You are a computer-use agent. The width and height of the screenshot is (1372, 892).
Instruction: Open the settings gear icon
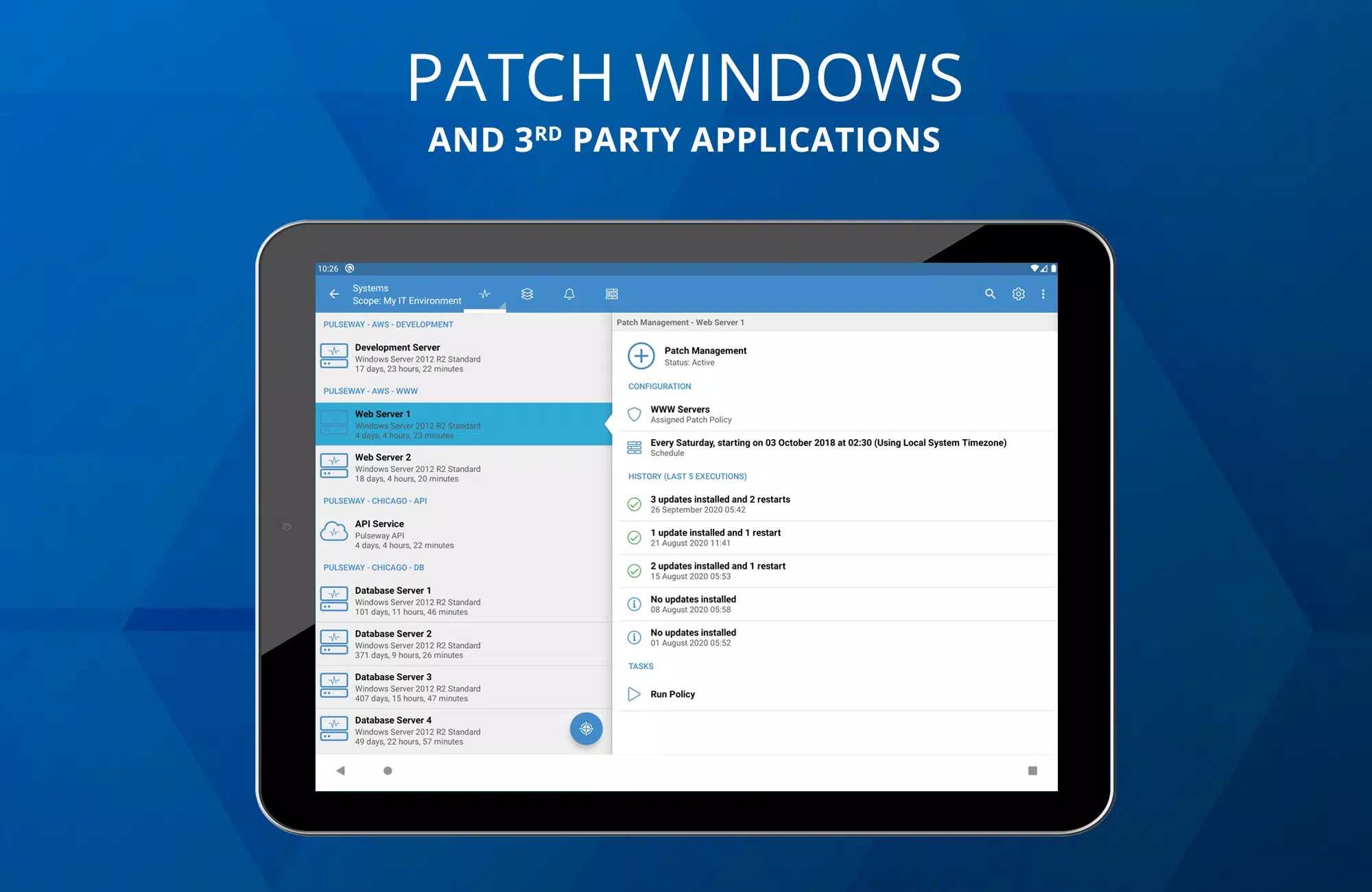tap(1019, 294)
